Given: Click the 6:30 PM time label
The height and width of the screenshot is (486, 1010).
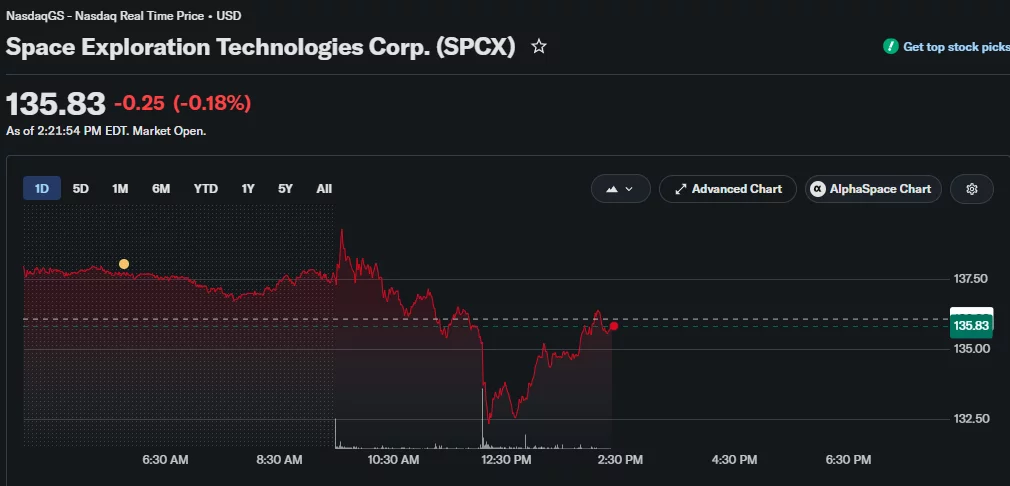Looking at the screenshot, I should pyautogui.click(x=848, y=460).
